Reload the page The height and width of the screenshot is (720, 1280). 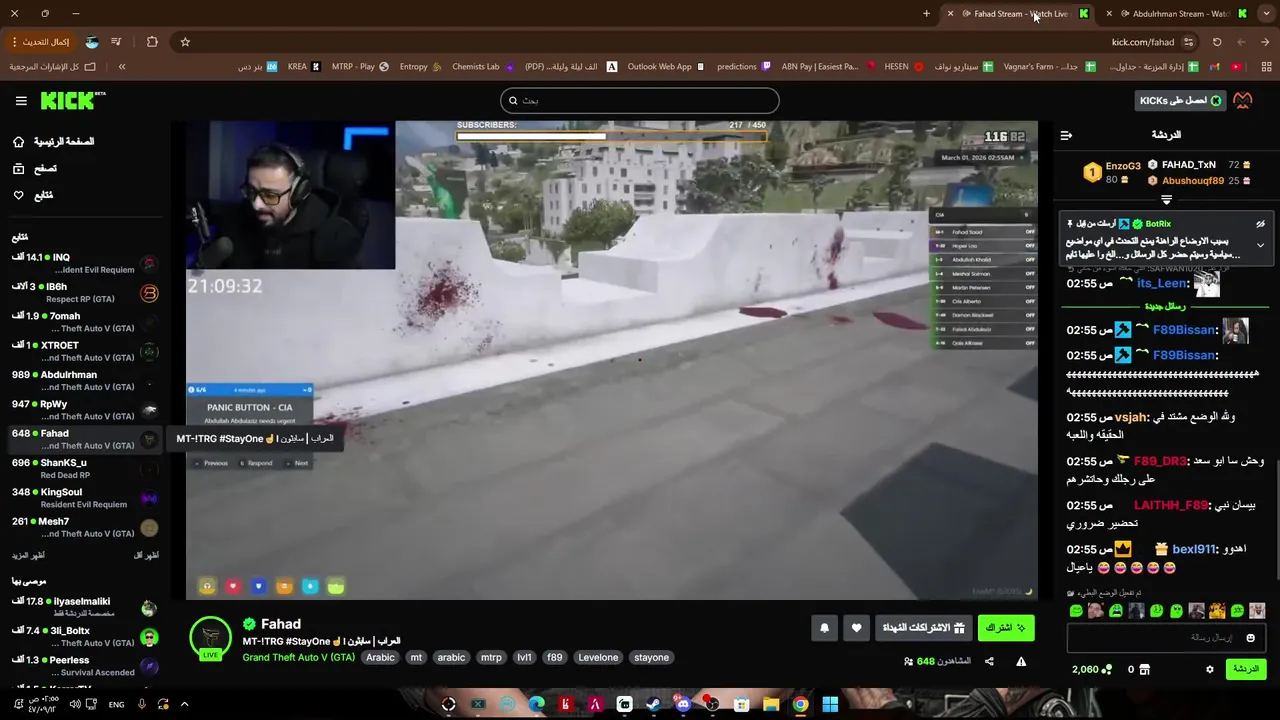point(1217,42)
